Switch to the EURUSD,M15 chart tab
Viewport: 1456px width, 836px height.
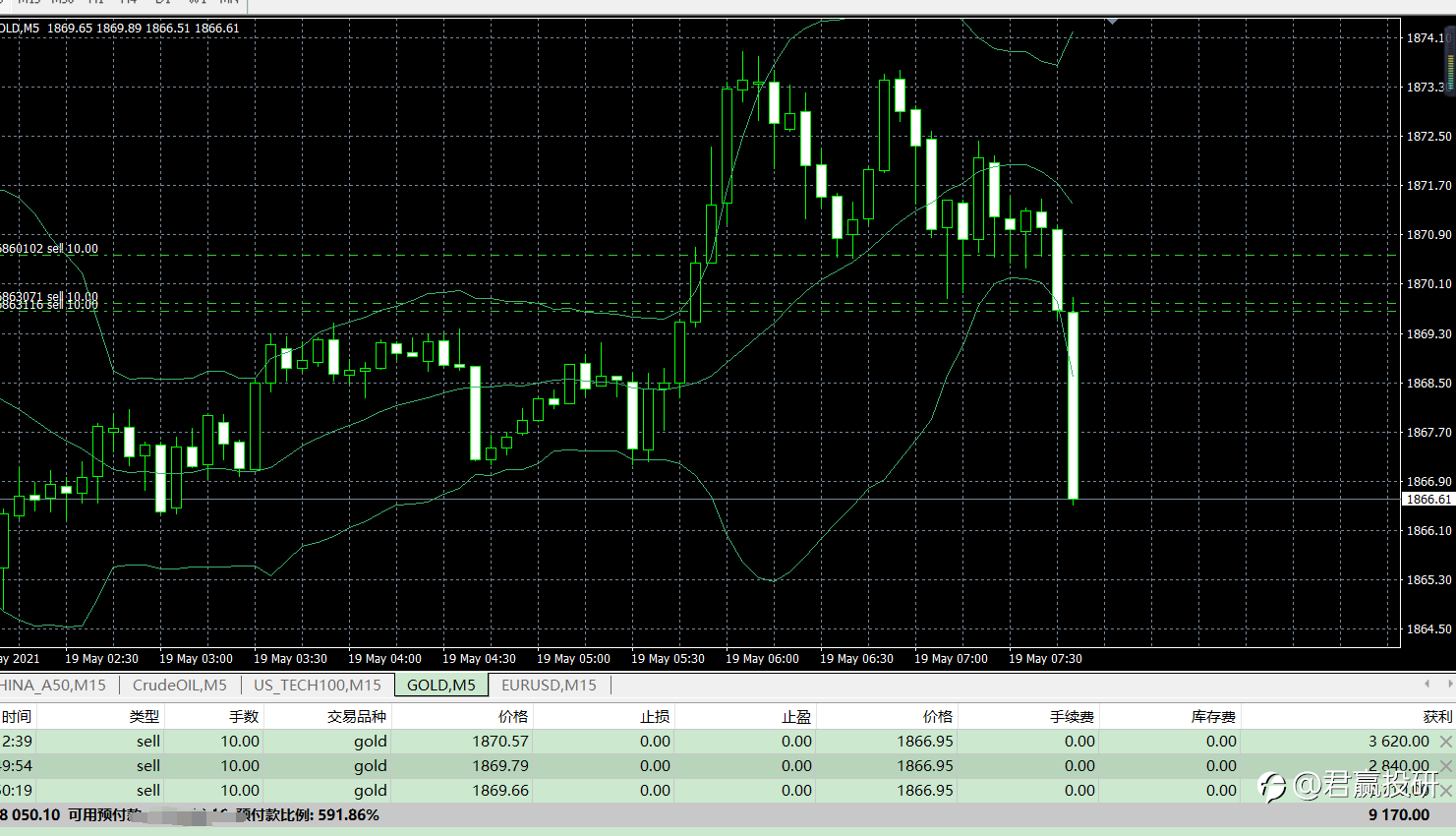[549, 685]
